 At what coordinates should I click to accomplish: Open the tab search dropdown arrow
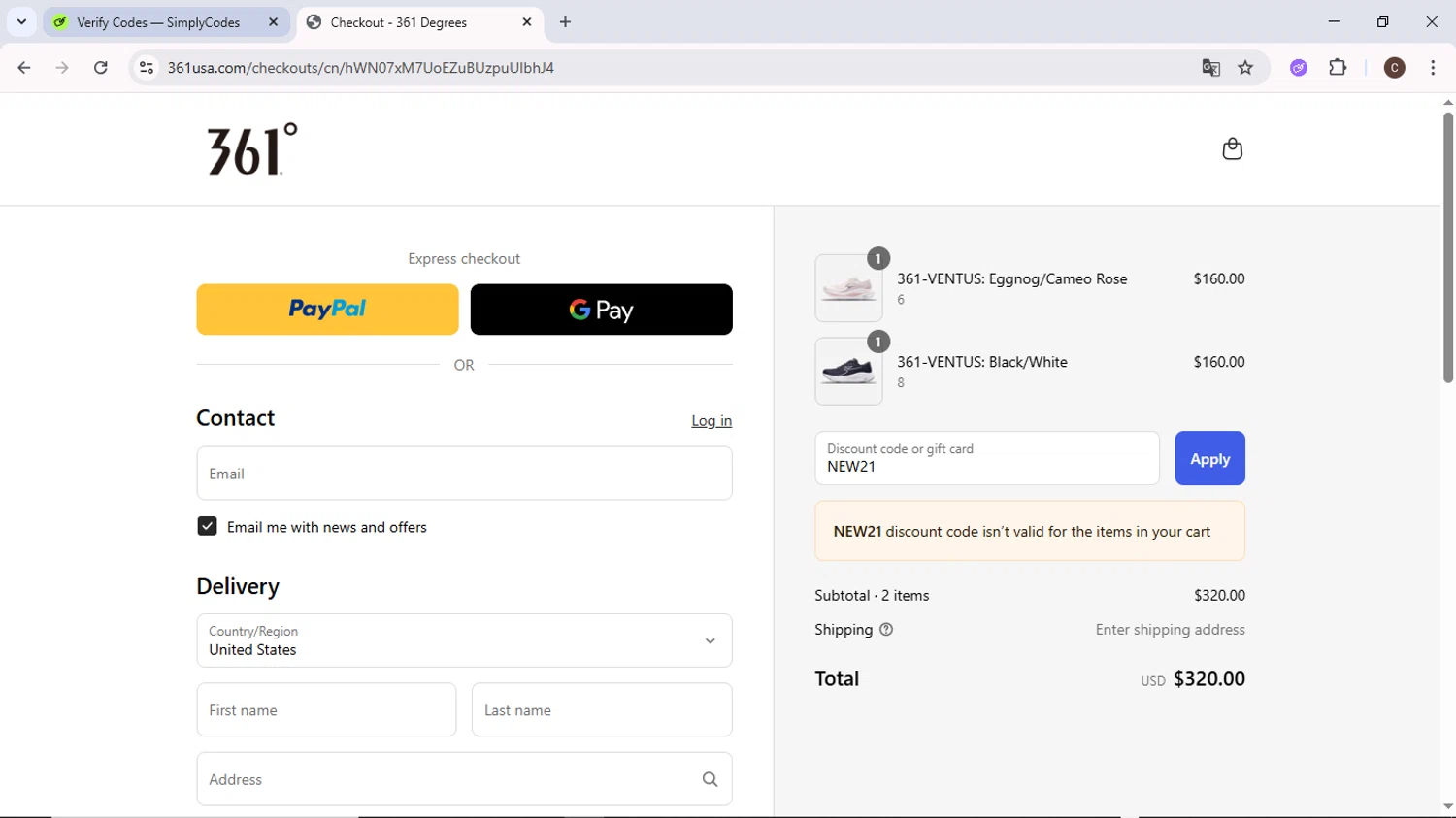(21, 22)
